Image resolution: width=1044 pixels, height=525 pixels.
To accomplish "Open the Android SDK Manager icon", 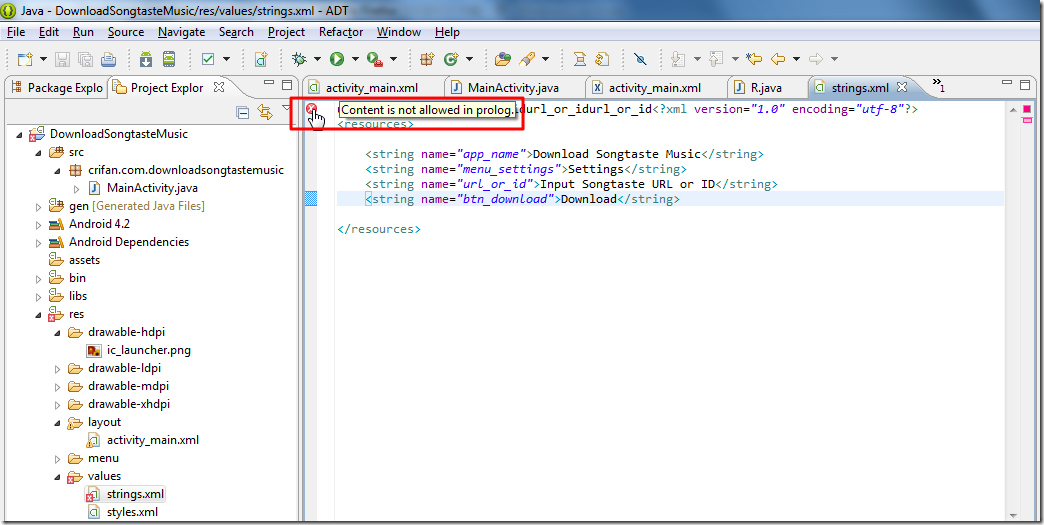I will pyautogui.click(x=146, y=59).
